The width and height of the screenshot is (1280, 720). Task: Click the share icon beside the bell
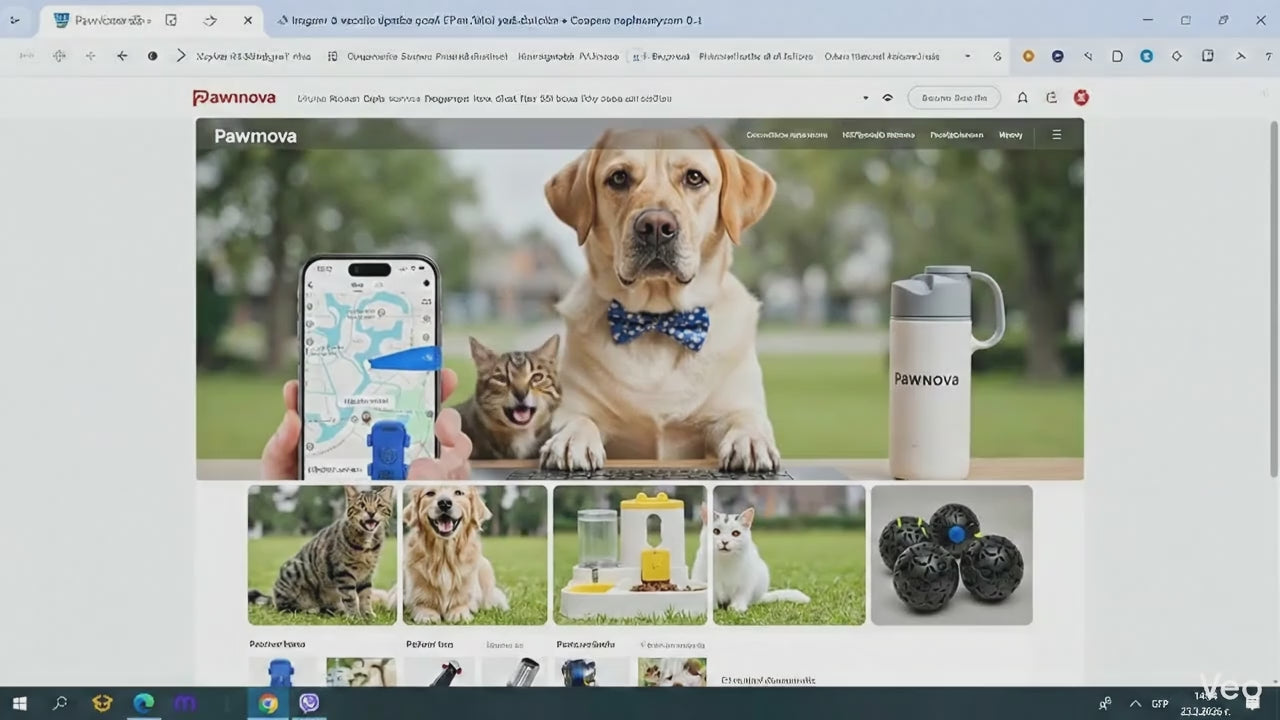click(1051, 98)
